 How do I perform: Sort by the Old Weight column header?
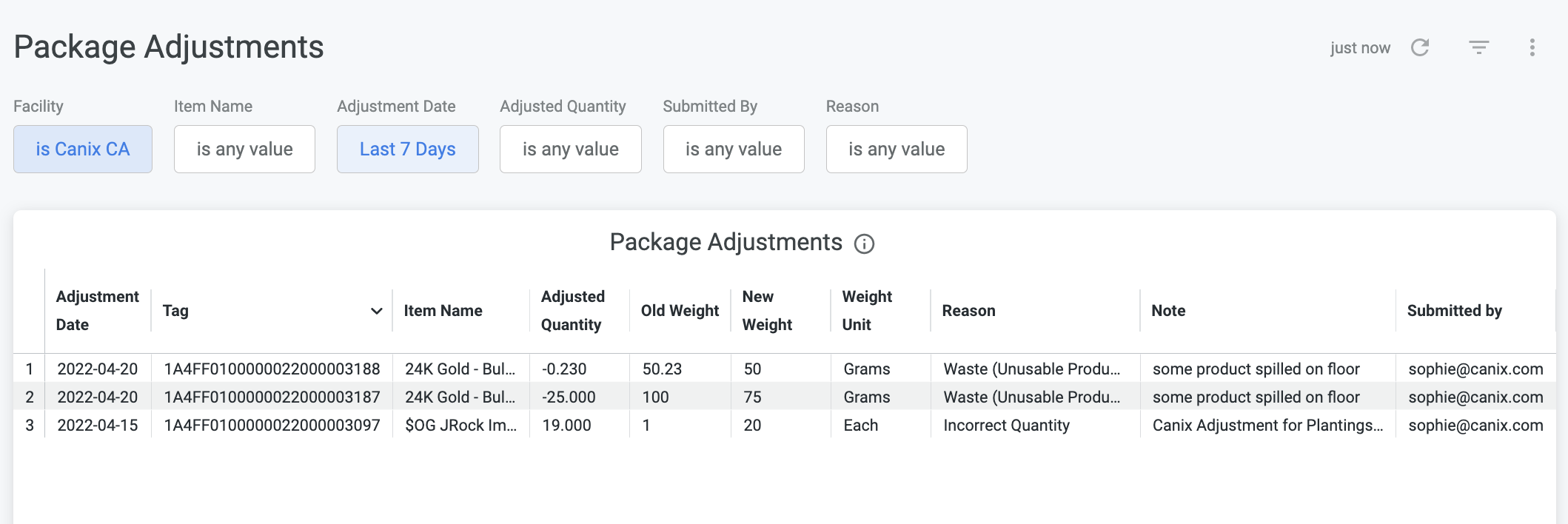tap(680, 311)
